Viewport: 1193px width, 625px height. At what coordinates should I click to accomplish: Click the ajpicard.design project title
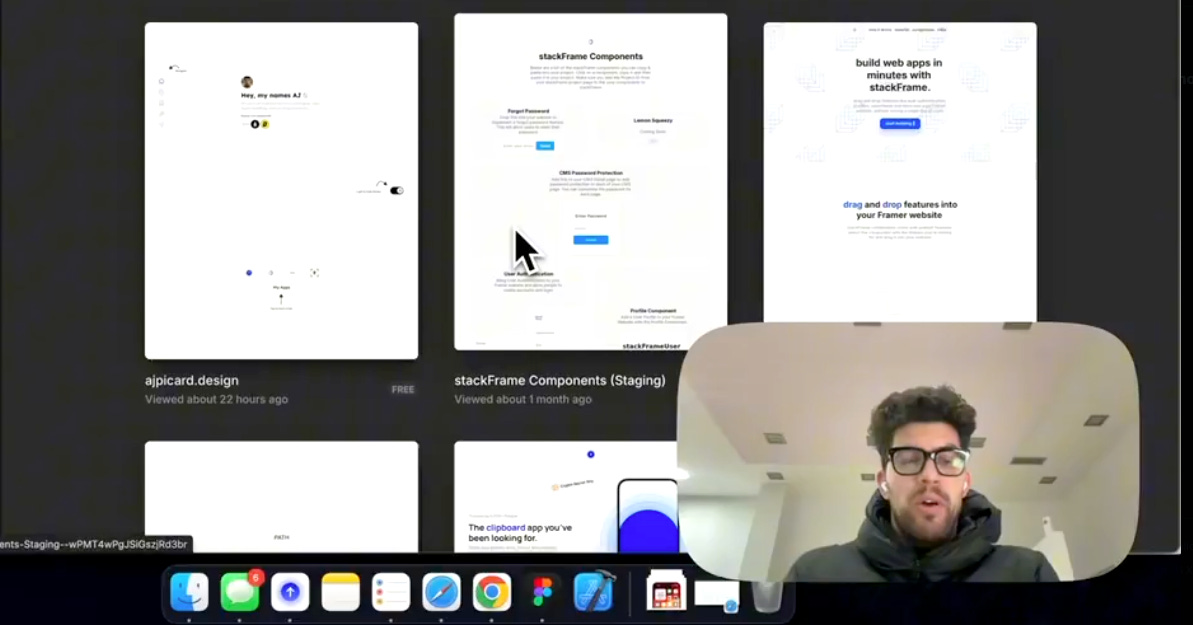pos(192,381)
